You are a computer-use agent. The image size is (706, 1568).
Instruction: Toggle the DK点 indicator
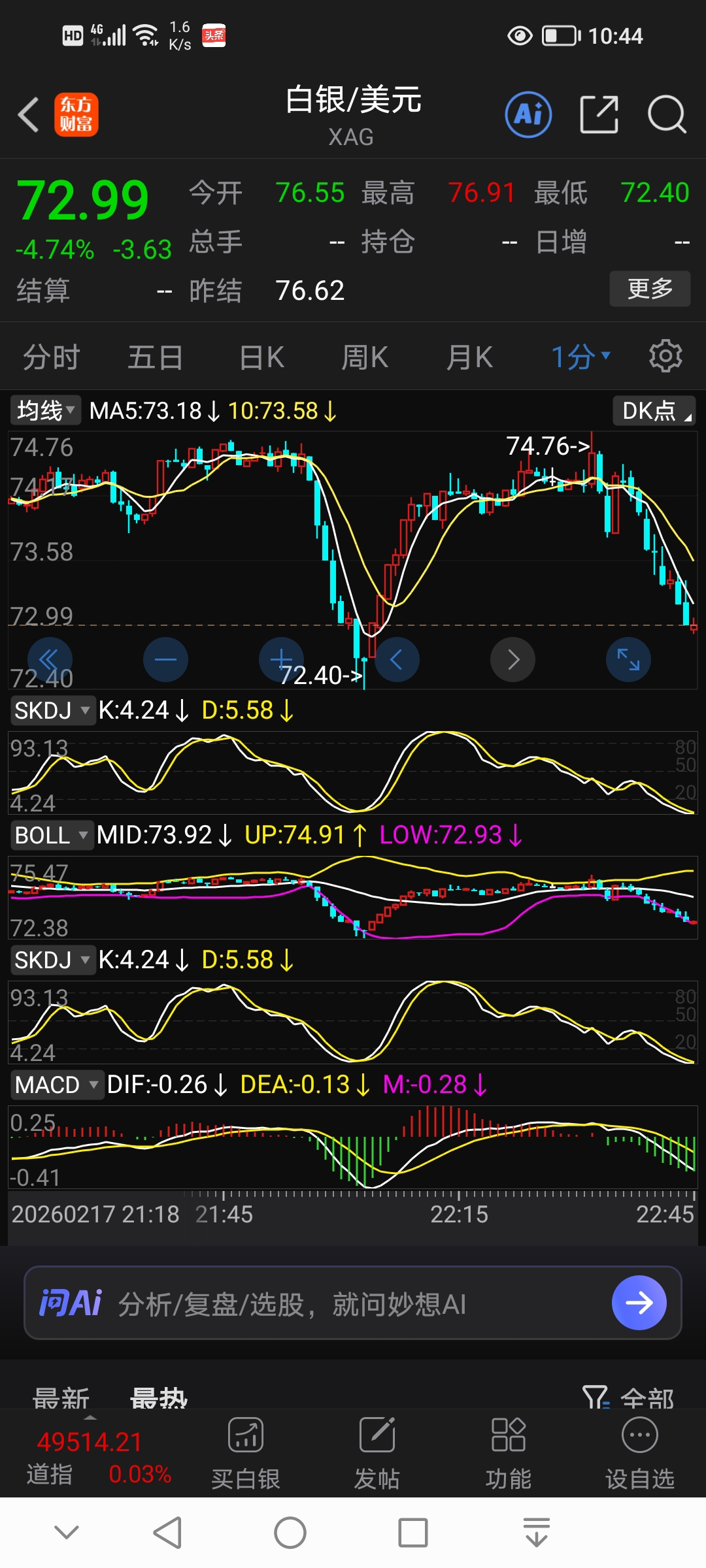[x=654, y=410]
